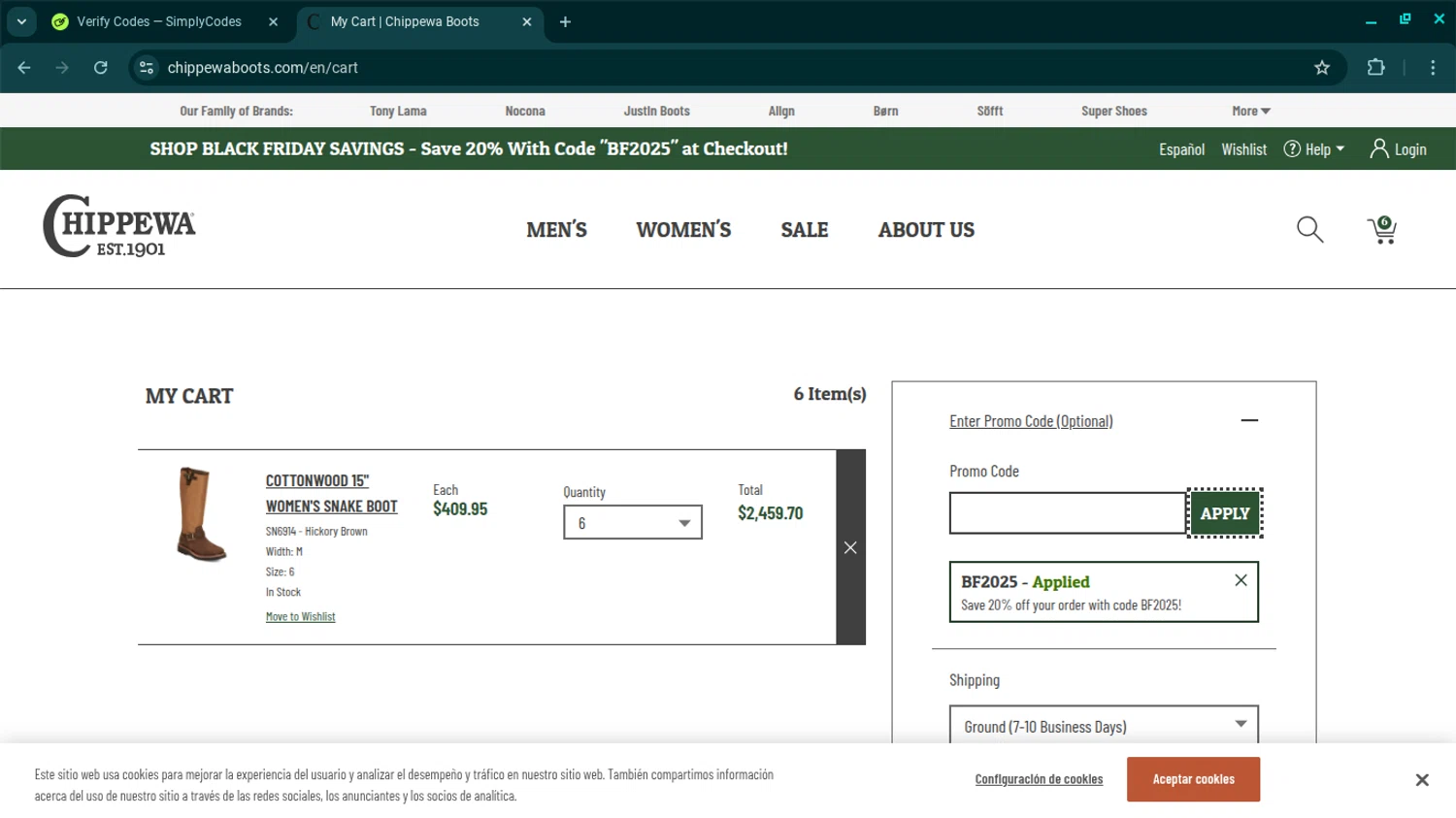The height and width of the screenshot is (818, 1456).
Task: Click the address bar URL
Action: coord(263,68)
